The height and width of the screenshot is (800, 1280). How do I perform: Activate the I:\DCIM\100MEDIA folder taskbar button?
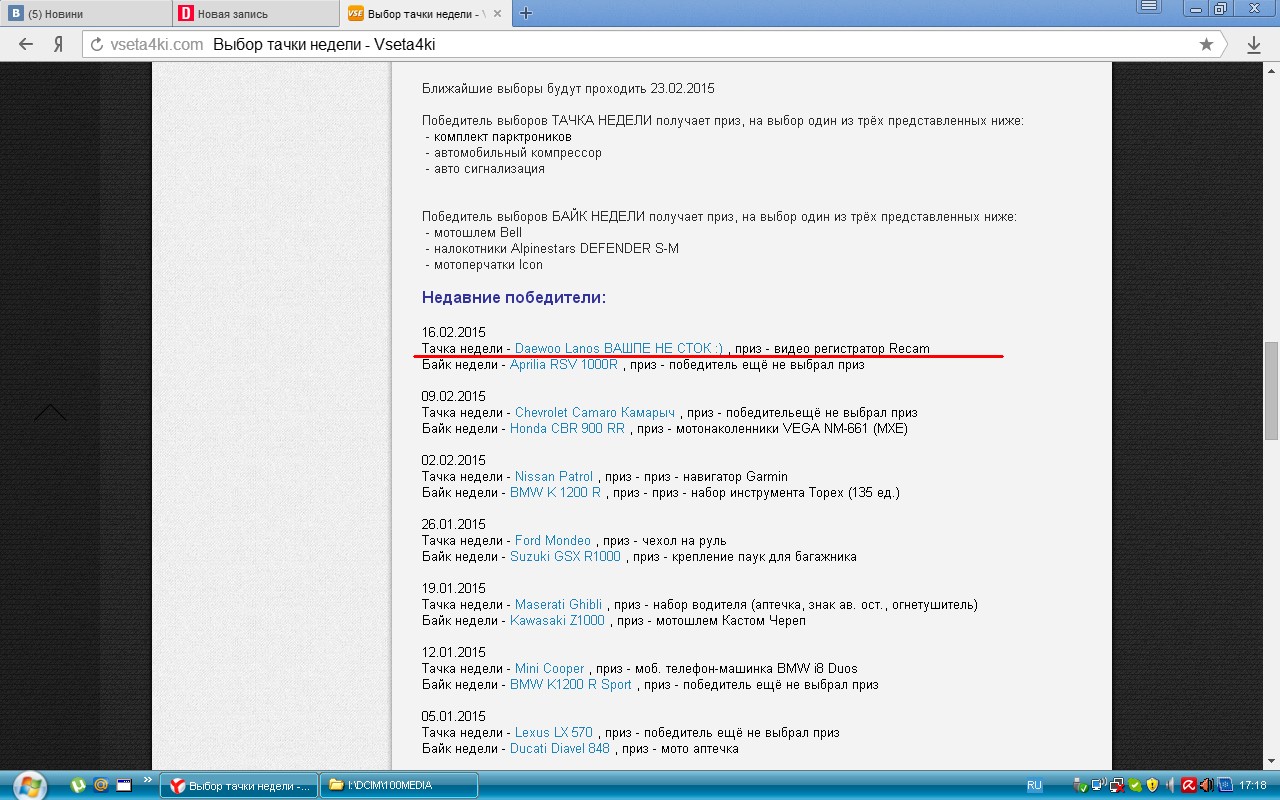click(x=399, y=785)
